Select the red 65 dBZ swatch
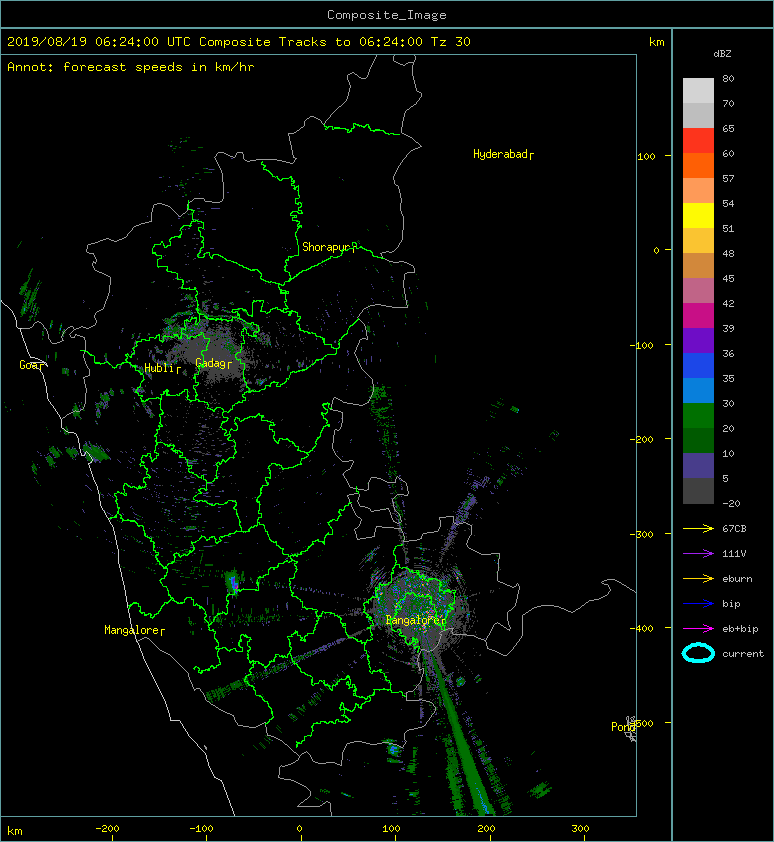The width and height of the screenshot is (774, 842). click(x=698, y=140)
